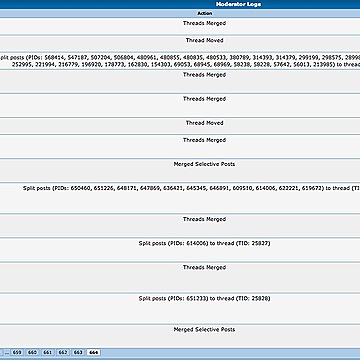Select Threads Merged entry directly above TID 25828 split

click(204, 267)
